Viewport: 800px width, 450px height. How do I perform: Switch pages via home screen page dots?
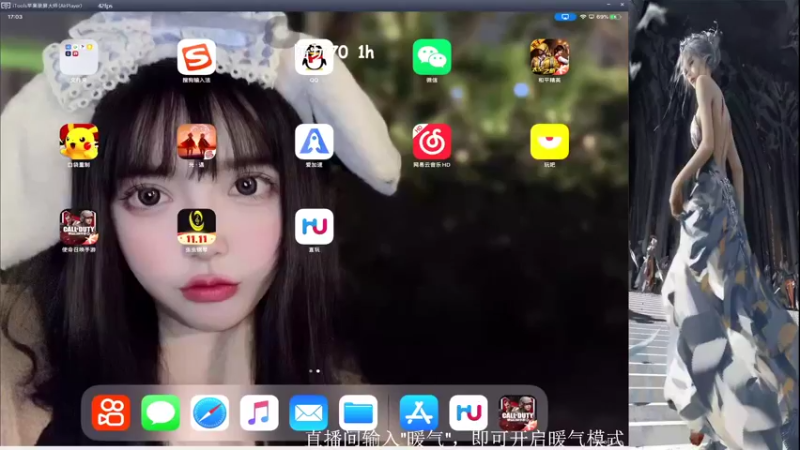click(x=314, y=371)
